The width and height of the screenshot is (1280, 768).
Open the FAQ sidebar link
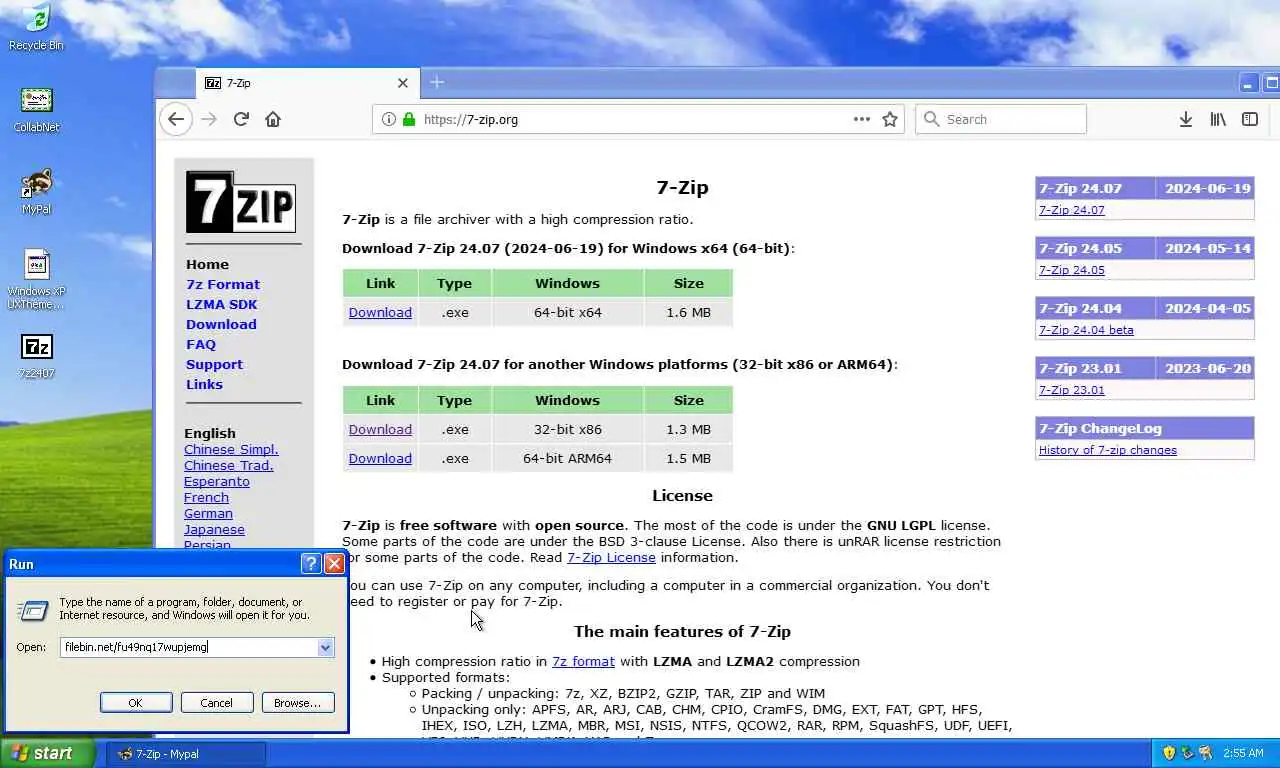(x=201, y=345)
